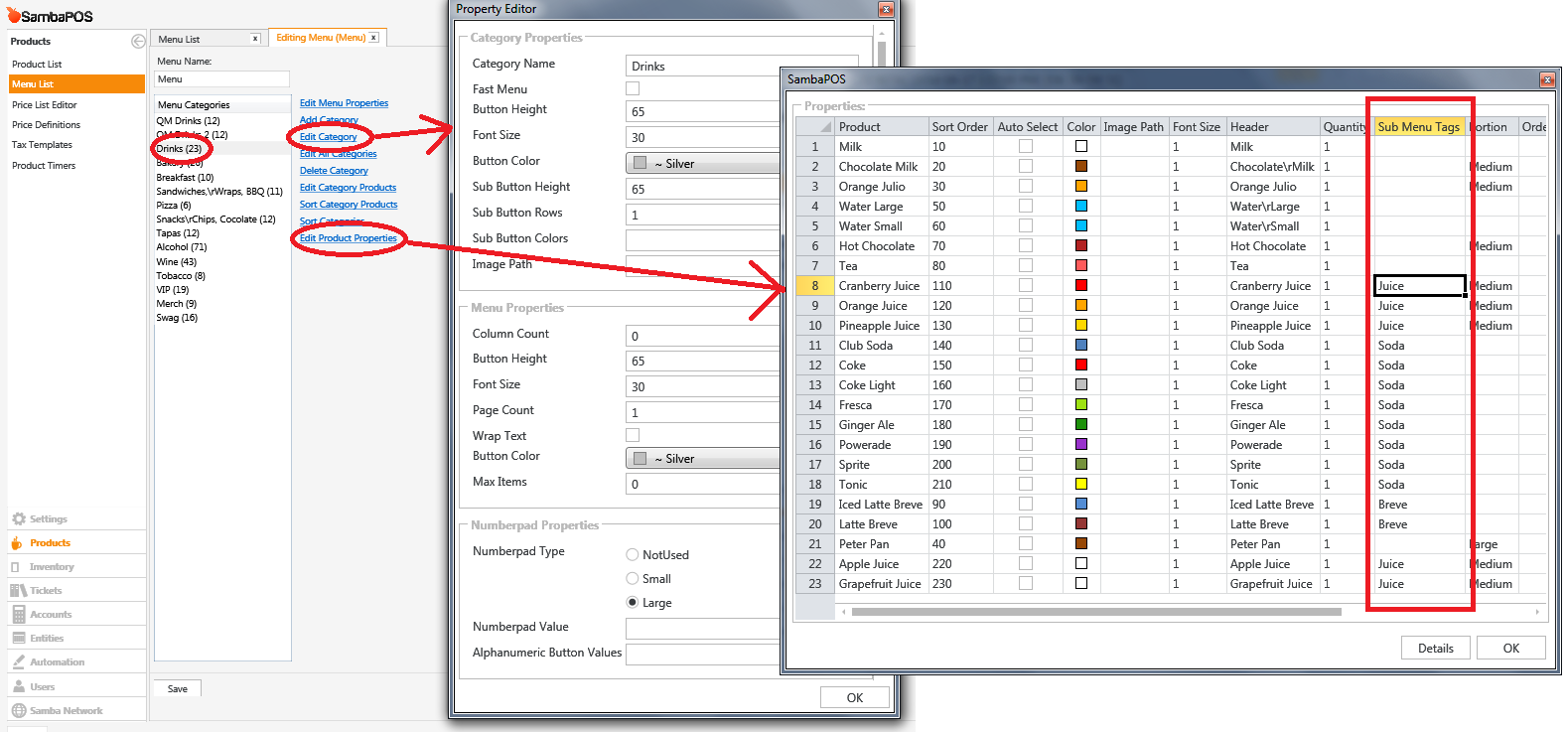Open the Automation section in sidebar
This screenshot has width=1568, height=732.
tap(57, 661)
